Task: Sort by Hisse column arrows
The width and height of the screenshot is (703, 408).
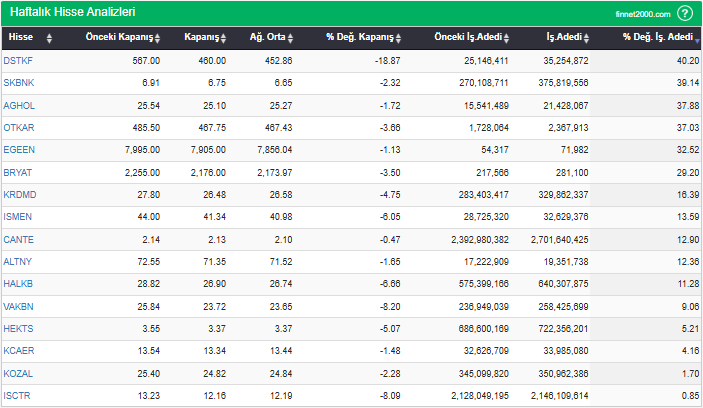Action: (x=50, y=38)
